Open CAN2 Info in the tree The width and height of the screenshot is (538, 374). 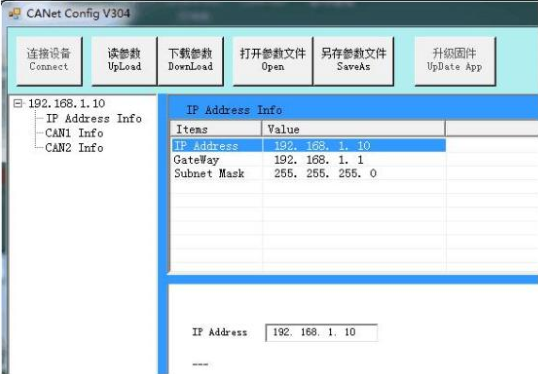(x=74, y=148)
